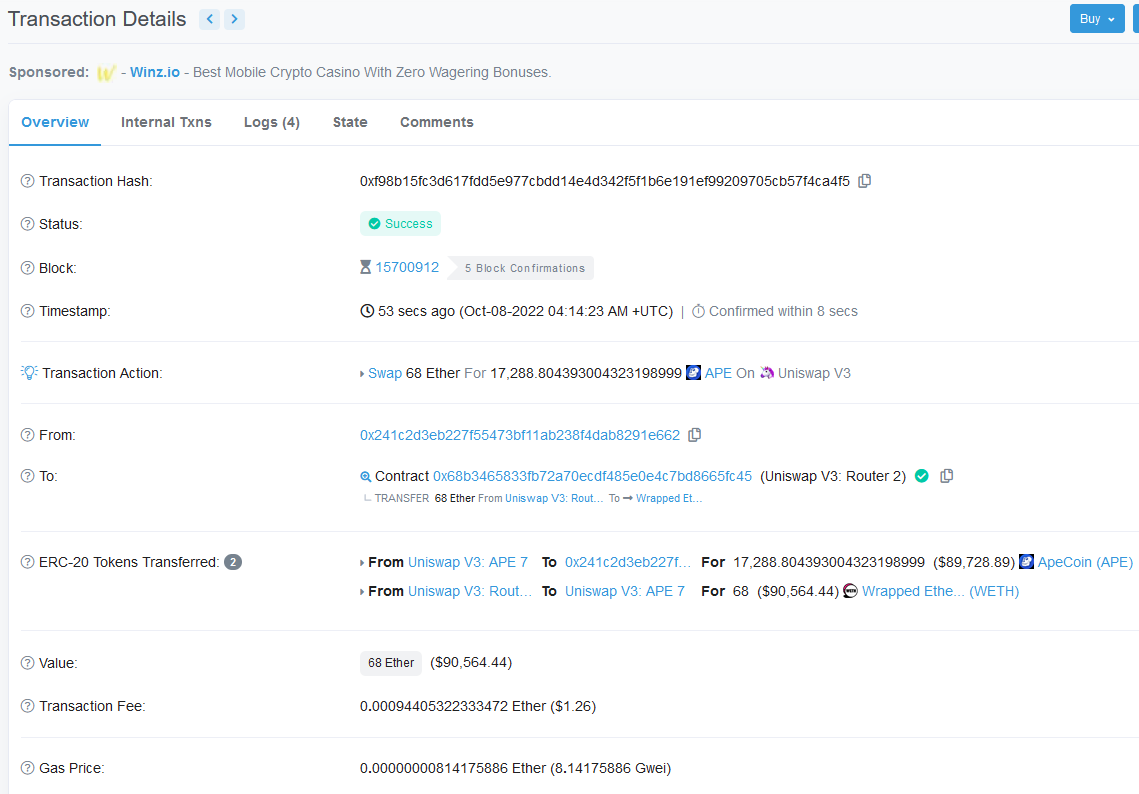Open the Wrapped Ethe... (WETH) link
The width and height of the screenshot is (1139, 794).
point(941,591)
